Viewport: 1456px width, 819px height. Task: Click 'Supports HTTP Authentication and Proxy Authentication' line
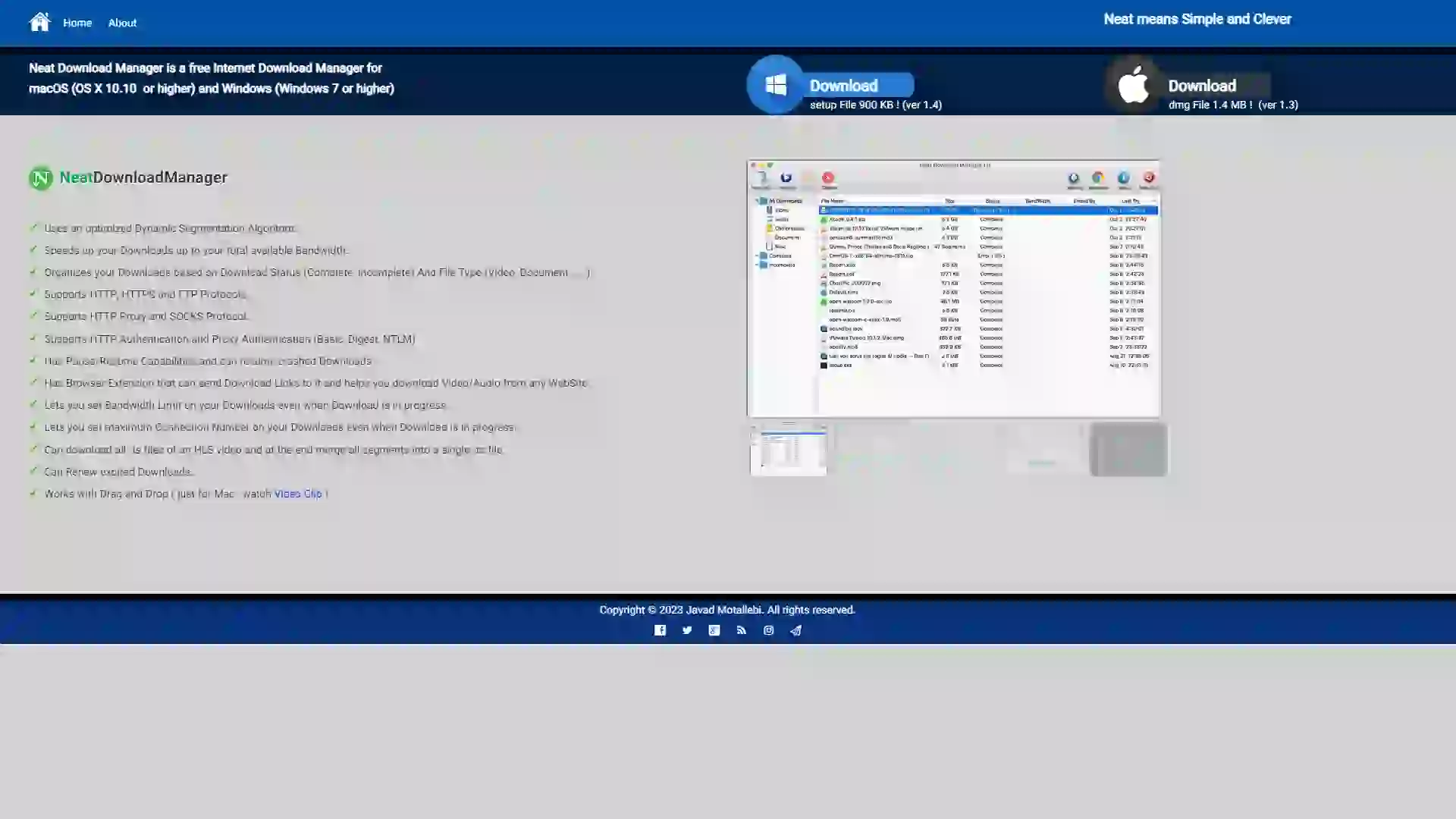click(230, 339)
